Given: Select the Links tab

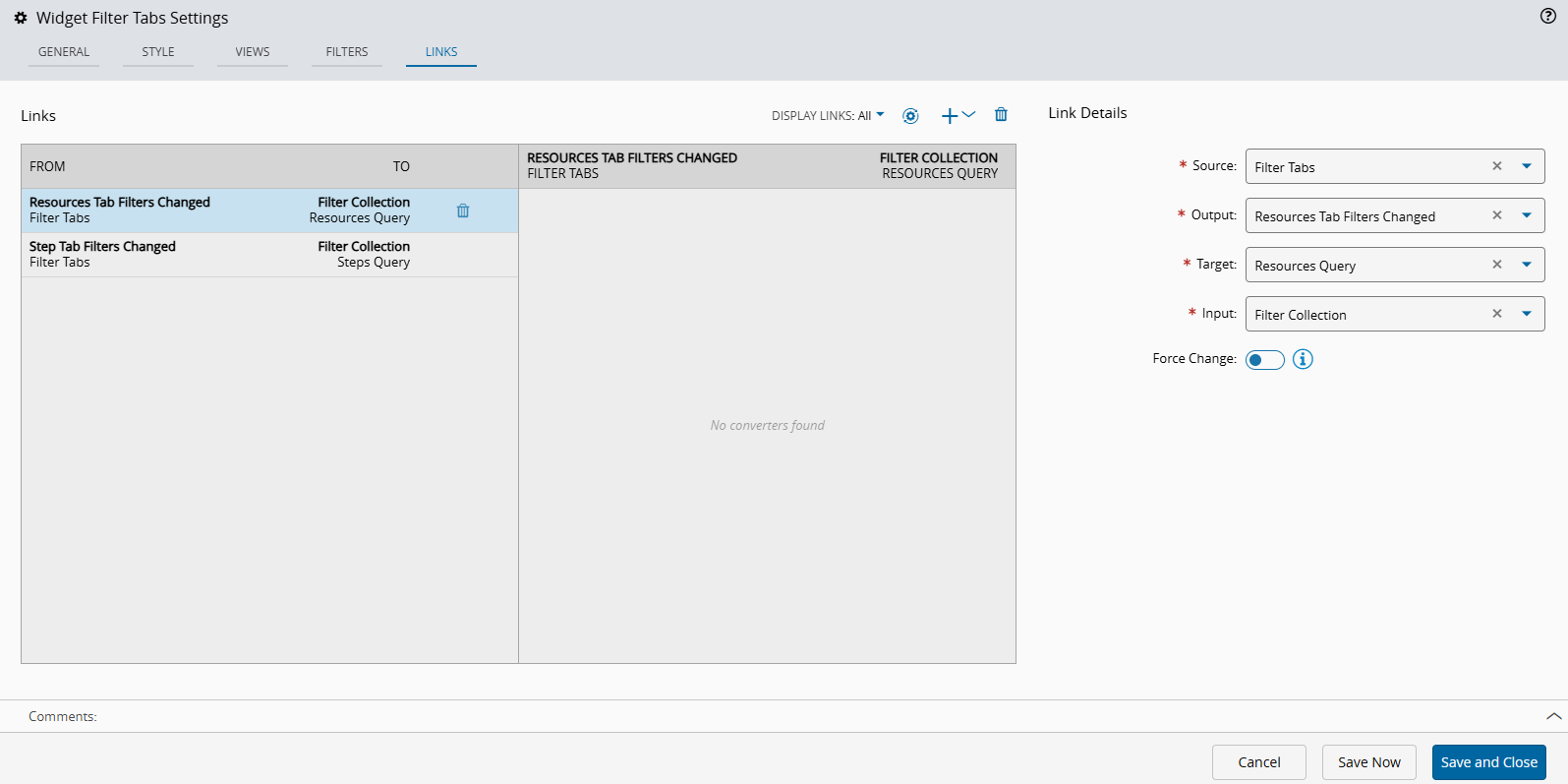Looking at the screenshot, I should (441, 52).
